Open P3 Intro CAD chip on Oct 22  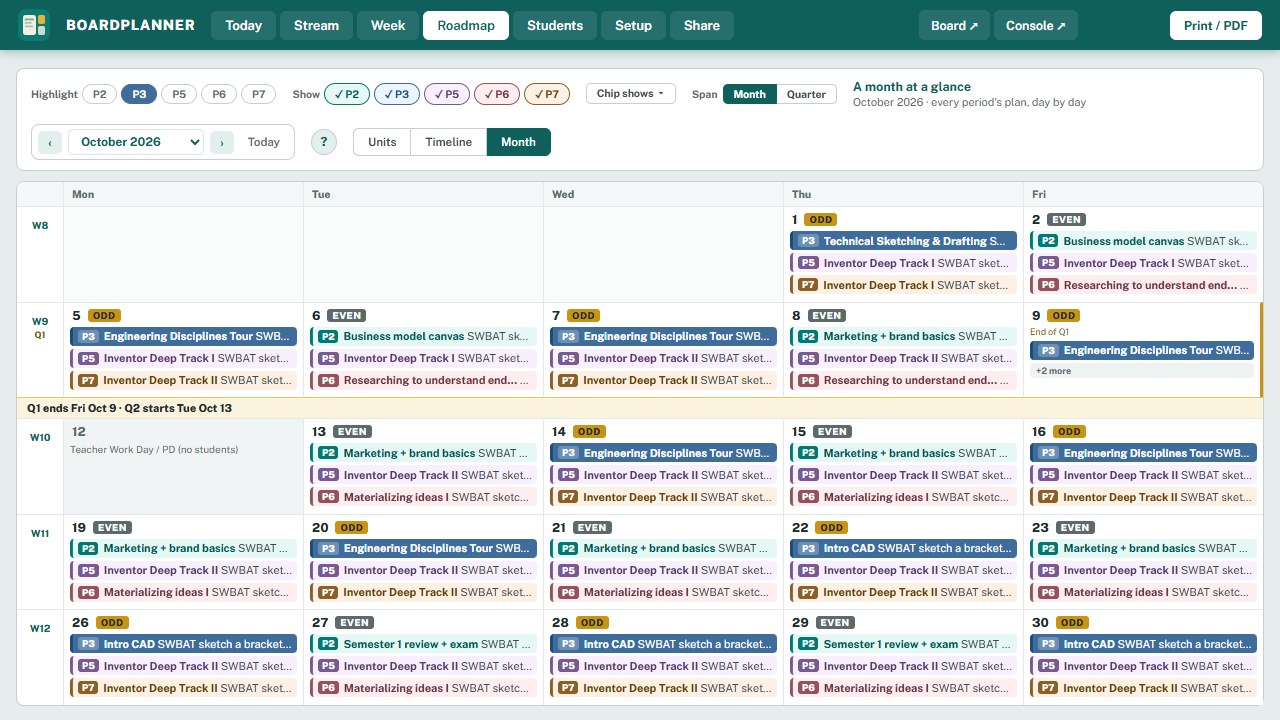904,548
